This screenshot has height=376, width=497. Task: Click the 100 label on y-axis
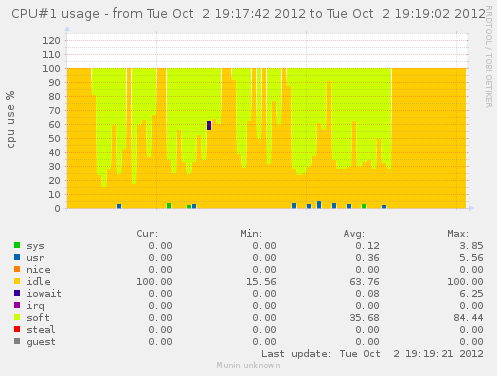(x=51, y=69)
